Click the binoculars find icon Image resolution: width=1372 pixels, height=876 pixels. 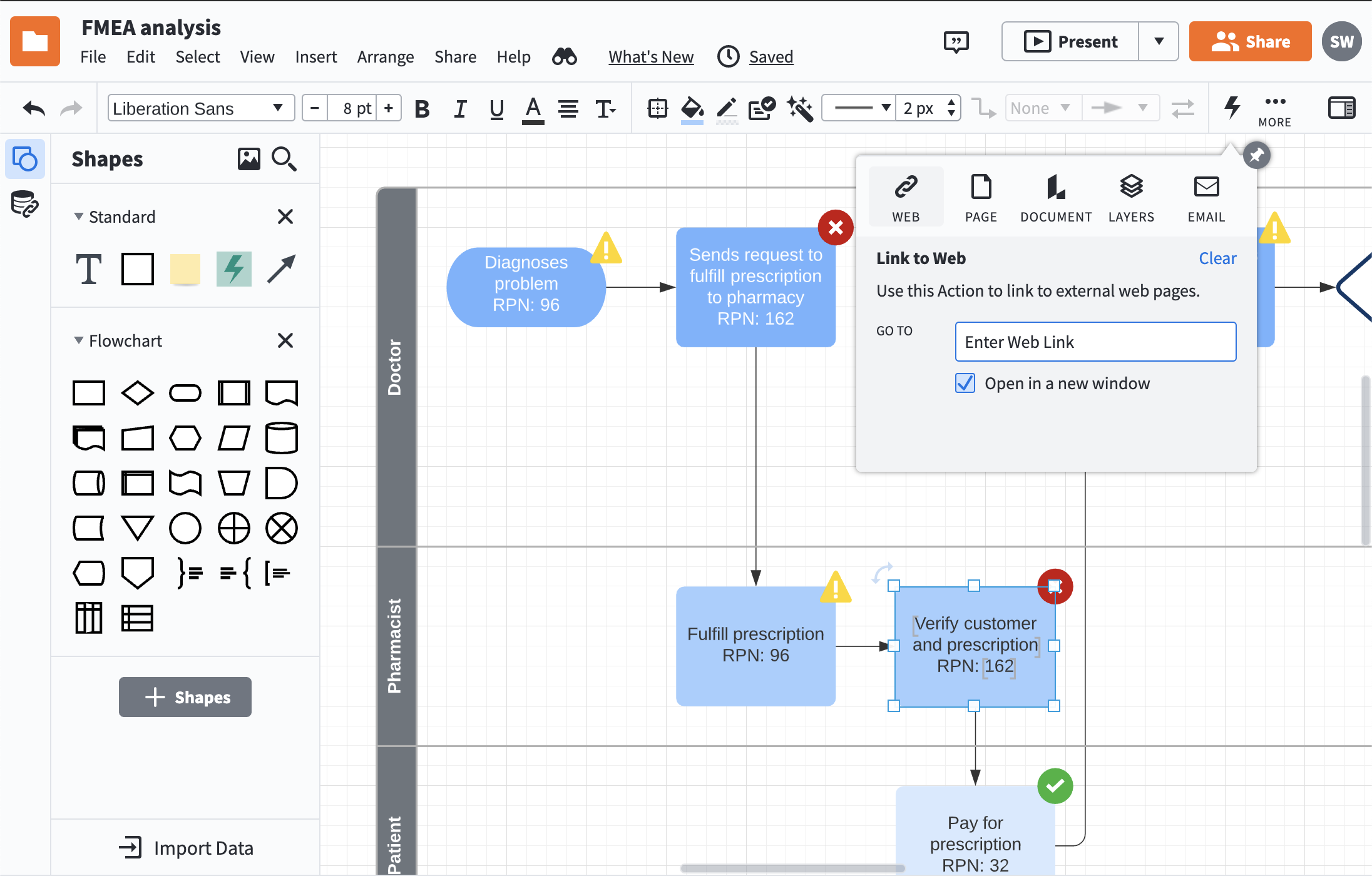564,57
